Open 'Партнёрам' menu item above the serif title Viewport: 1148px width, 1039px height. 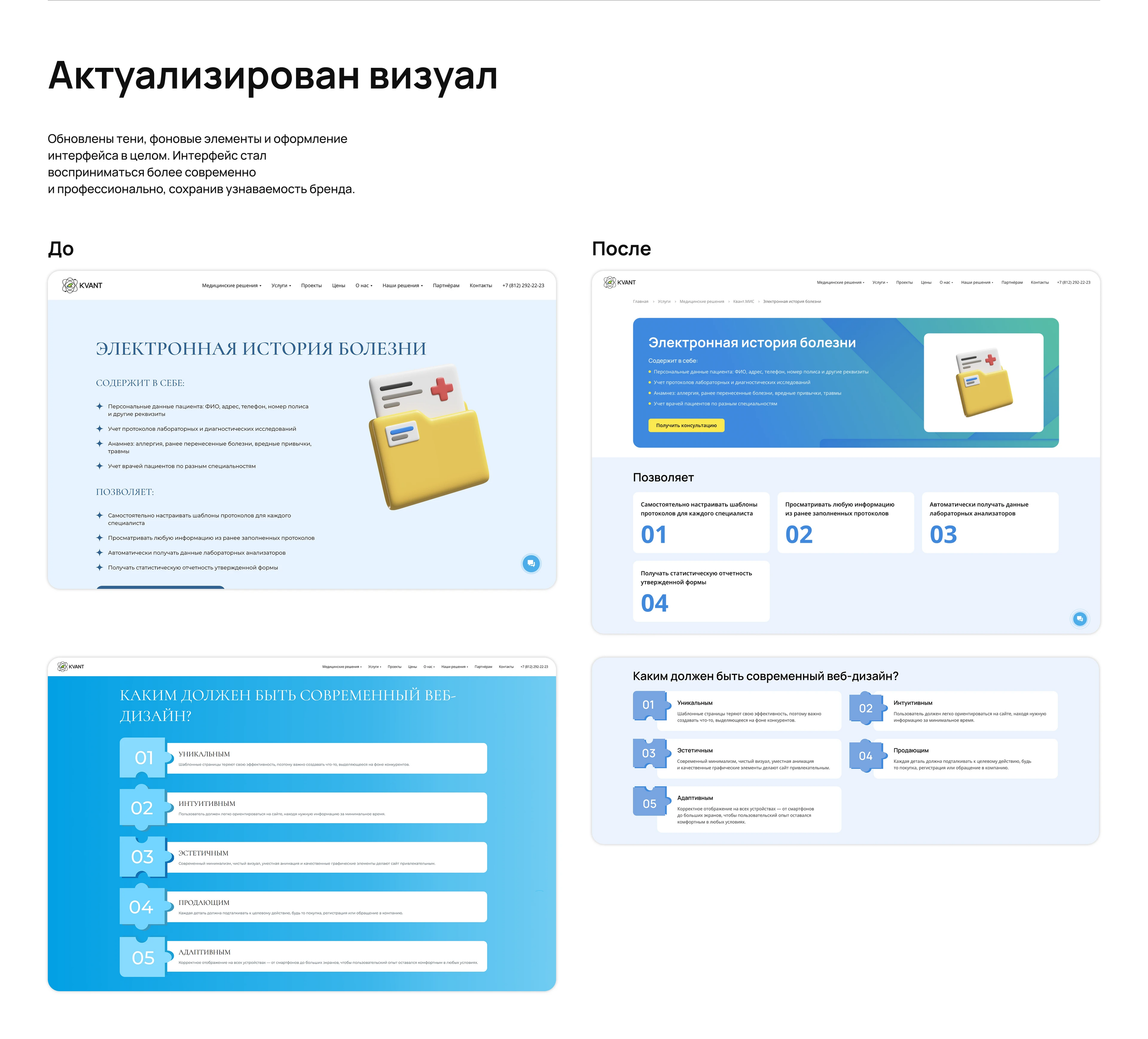pyautogui.click(x=446, y=286)
